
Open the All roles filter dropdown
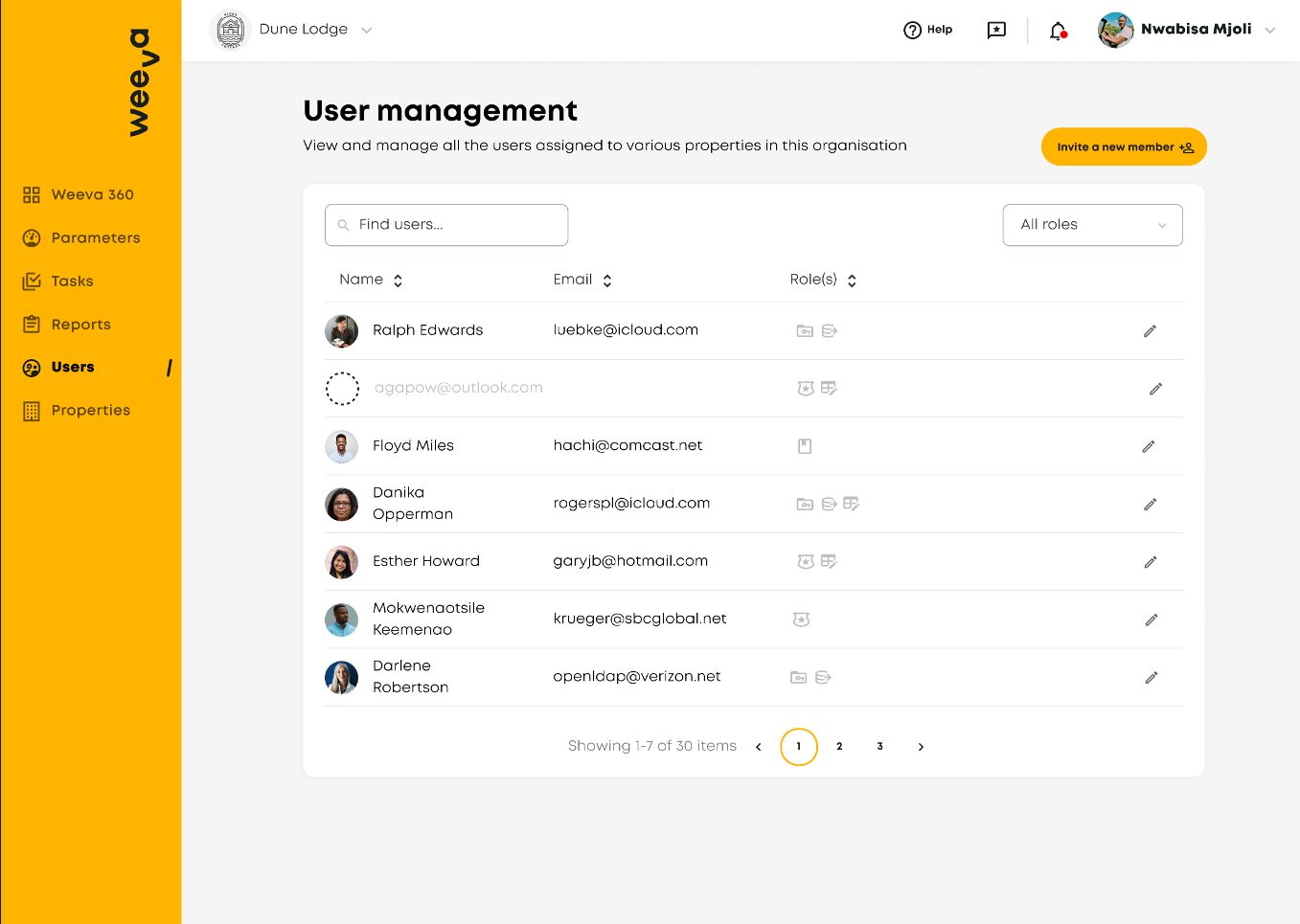point(1092,225)
